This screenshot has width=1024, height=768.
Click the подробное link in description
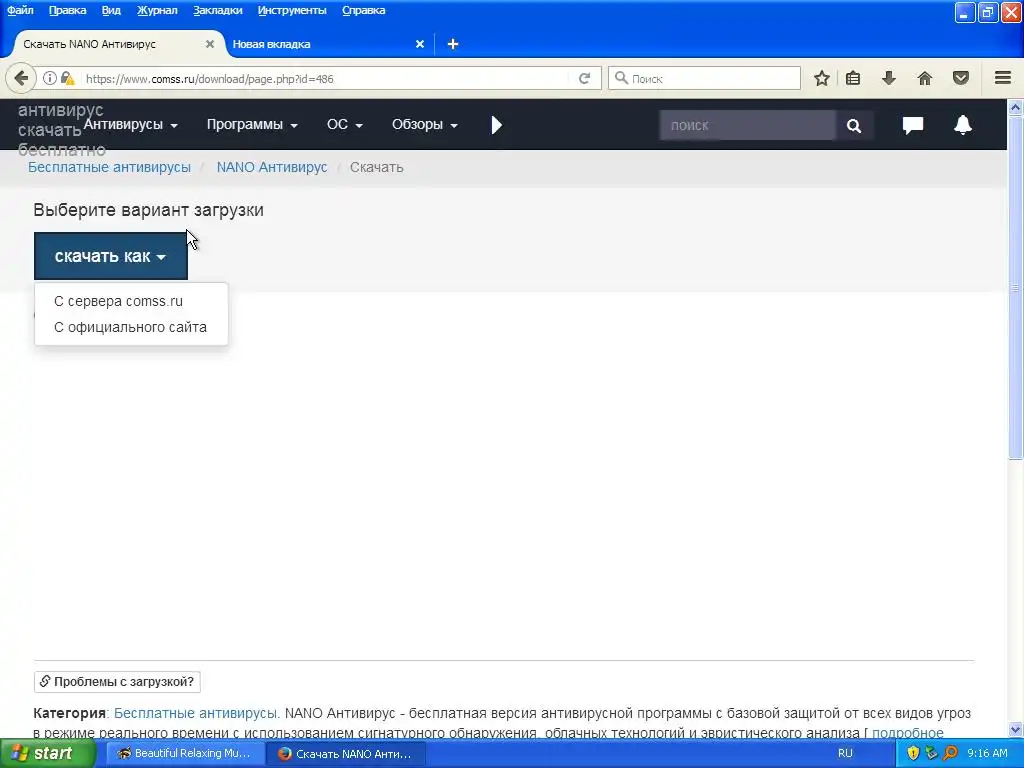click(908, 733)
